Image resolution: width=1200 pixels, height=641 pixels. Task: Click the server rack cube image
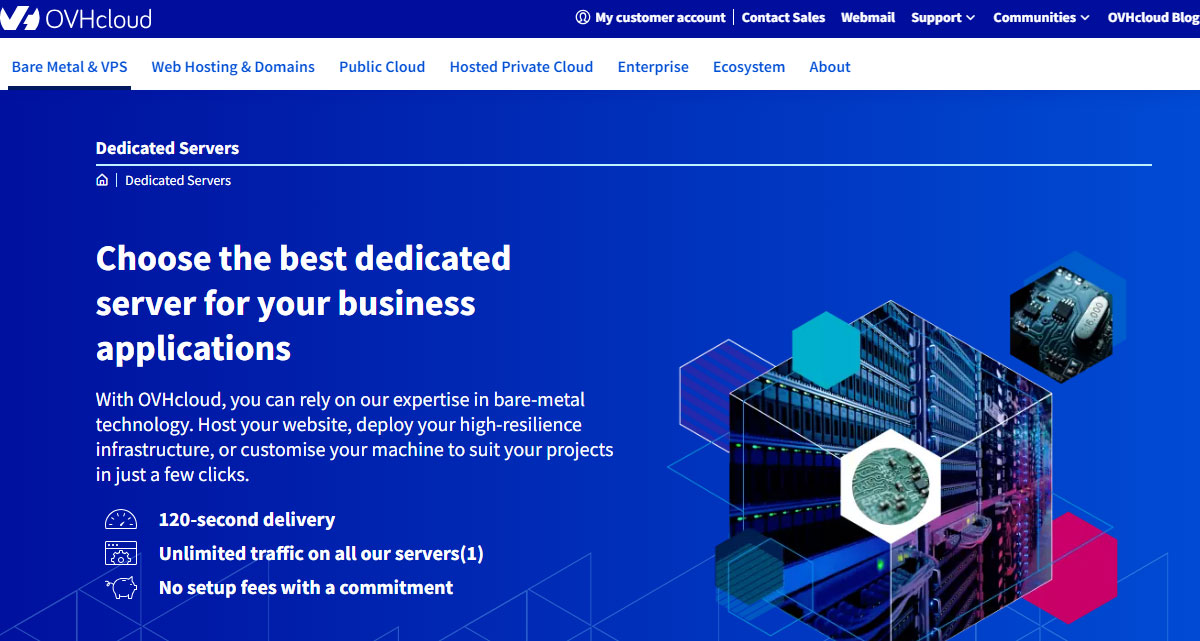[890, 470]
